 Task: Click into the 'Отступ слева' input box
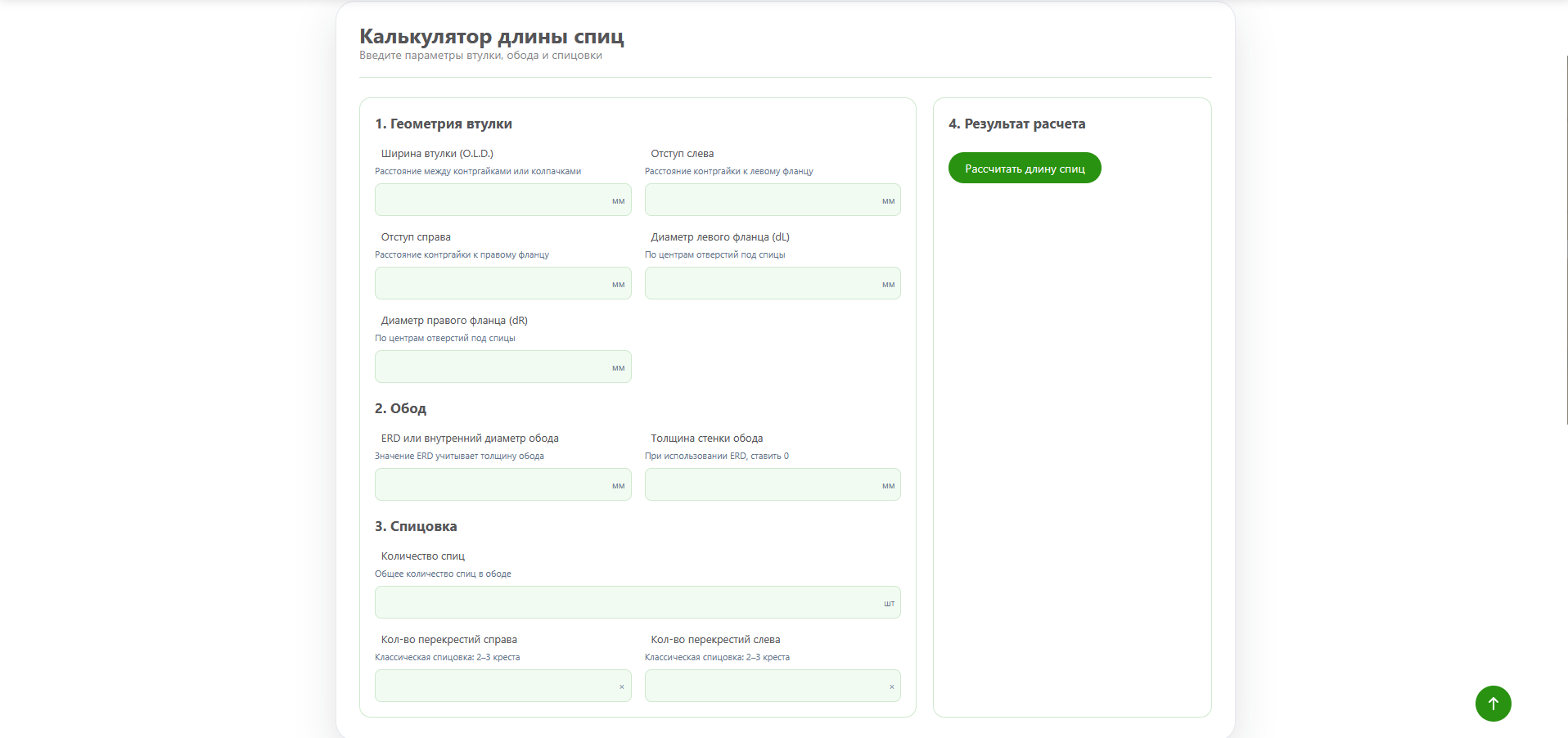(761, 200)
